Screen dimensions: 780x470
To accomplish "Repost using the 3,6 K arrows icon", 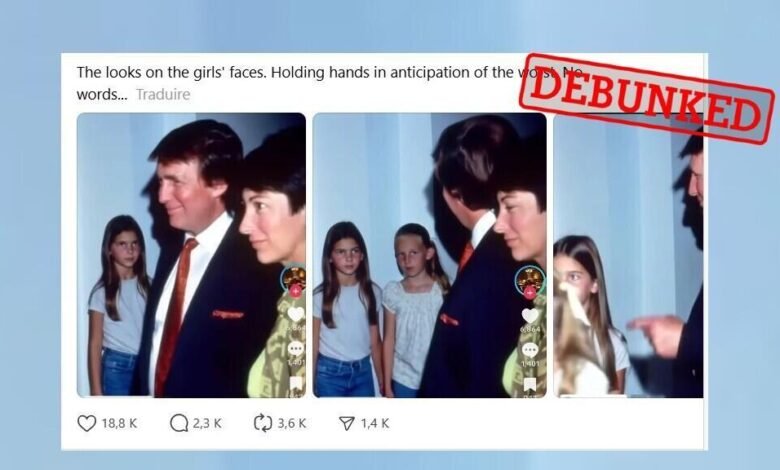I will 263,423.
